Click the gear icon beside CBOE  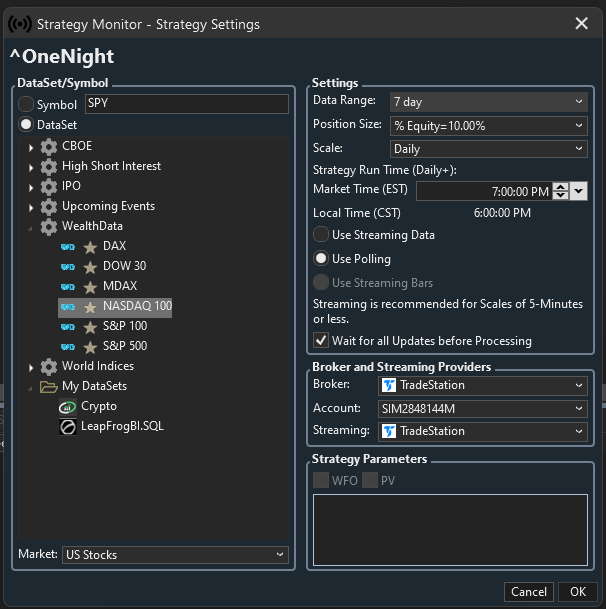49,146
